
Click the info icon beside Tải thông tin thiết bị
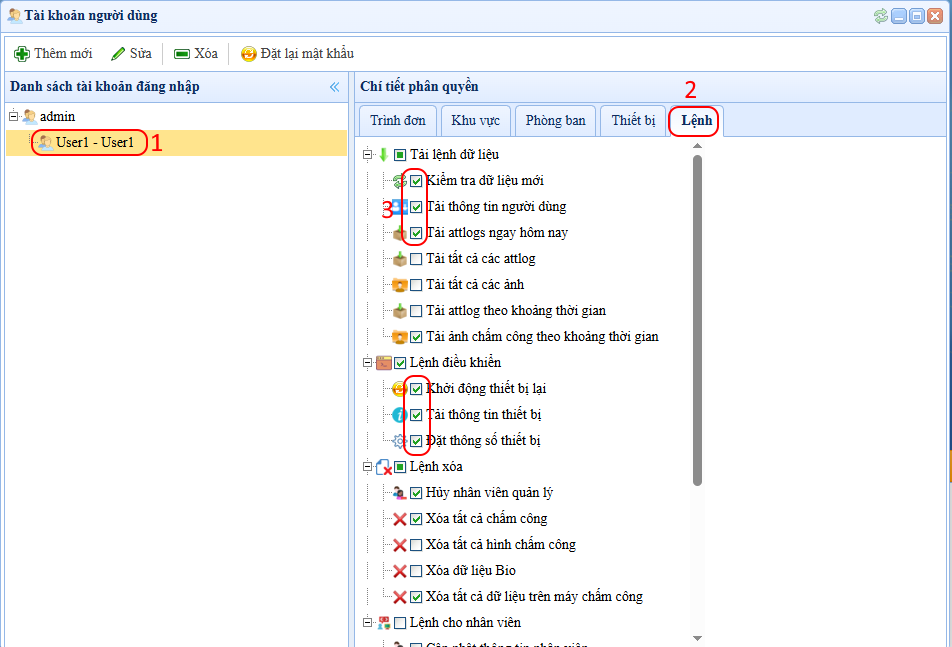tap(400, 415)
